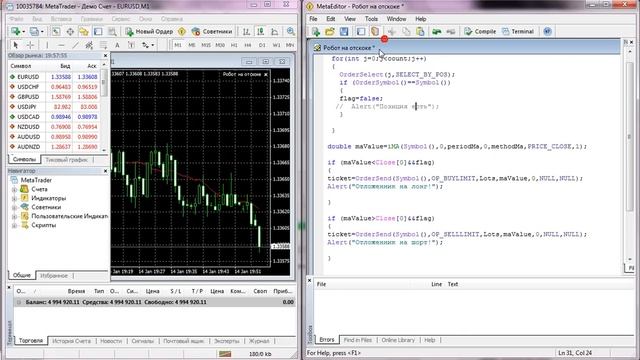Toggle the MetaEditor Navigator panel icon
The width and height of the screenshot is (640, 360).
tap(361, 31)
